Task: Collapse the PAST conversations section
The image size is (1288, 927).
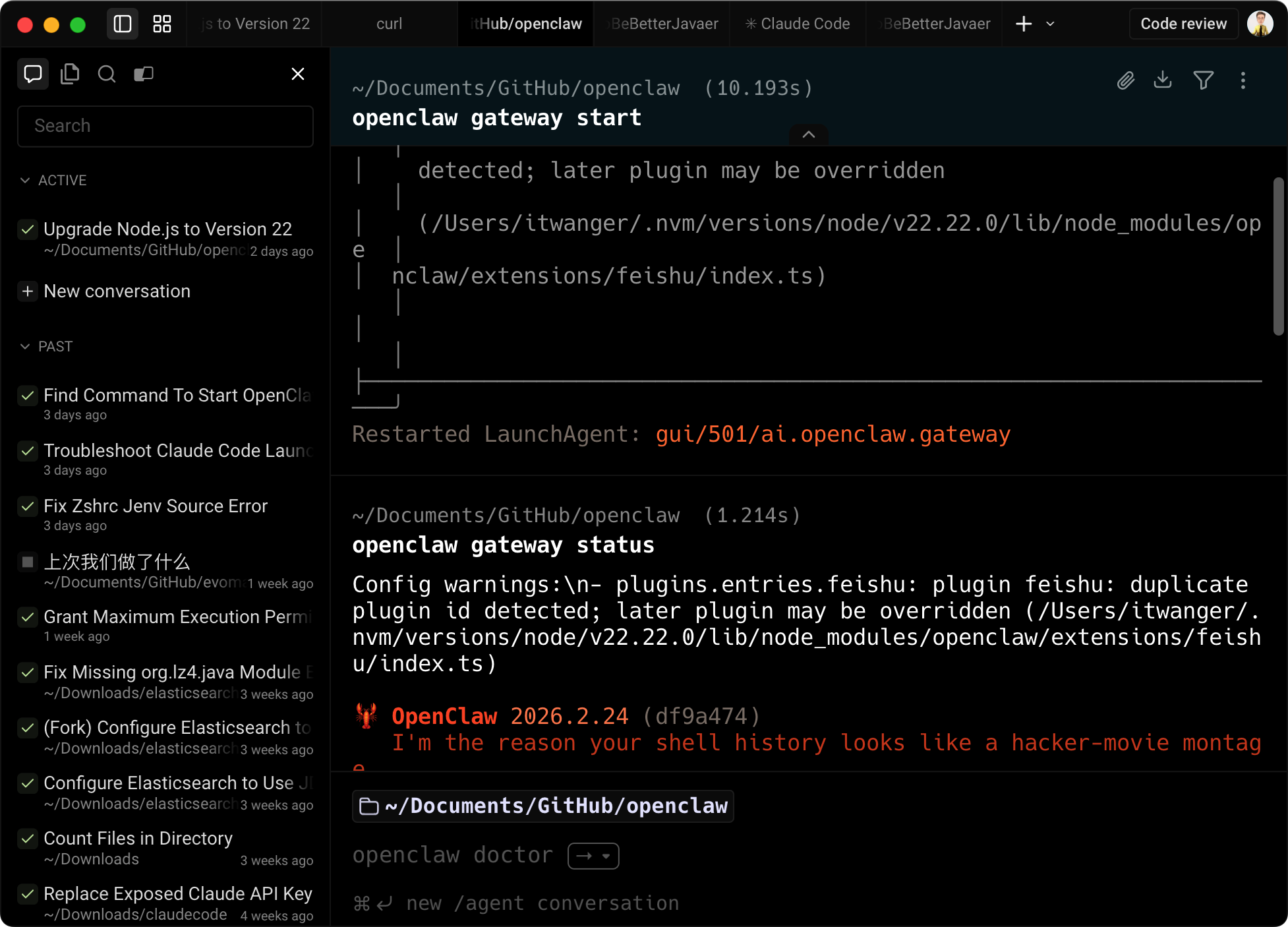Action: (25, 347)
